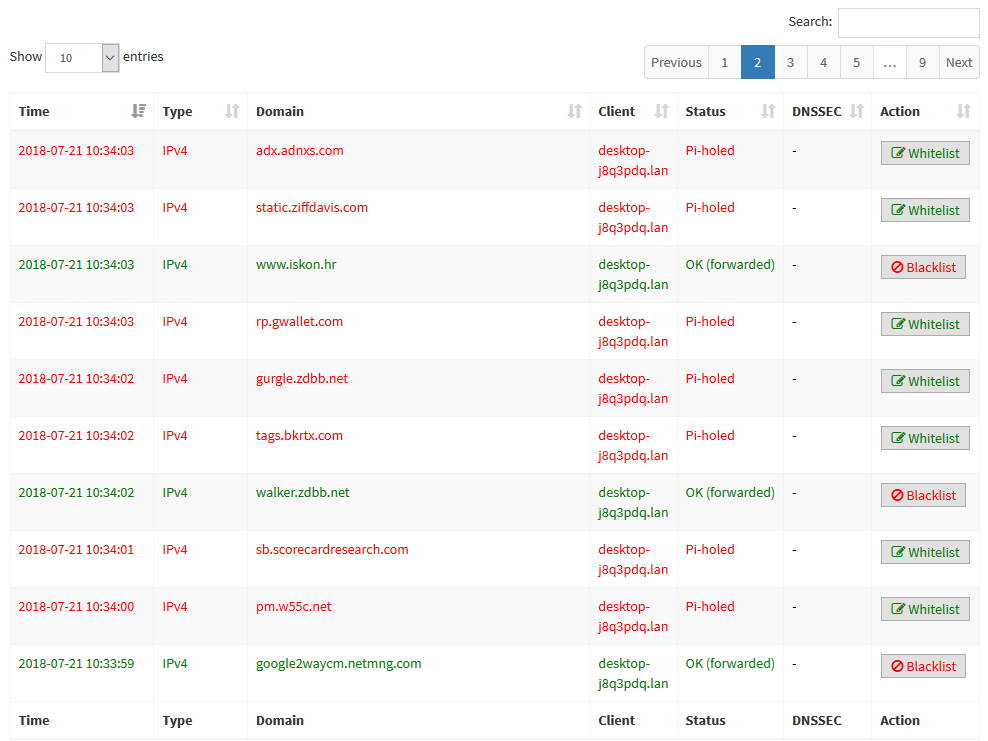Whitelist adx.adnxs.com
Viewport: 988px width, 741px height.
tap(925, 153)
